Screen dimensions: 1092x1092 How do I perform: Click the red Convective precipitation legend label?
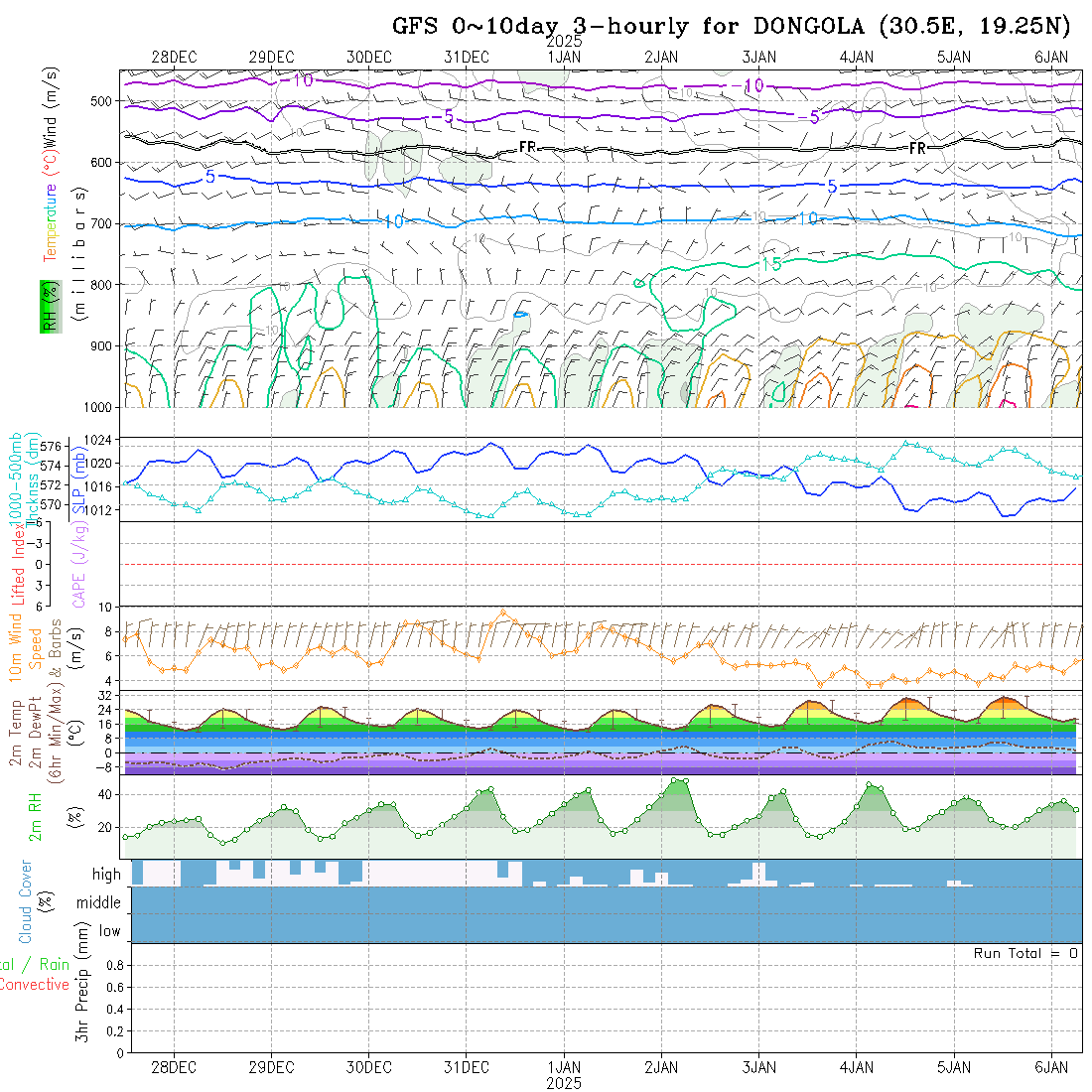35,985
